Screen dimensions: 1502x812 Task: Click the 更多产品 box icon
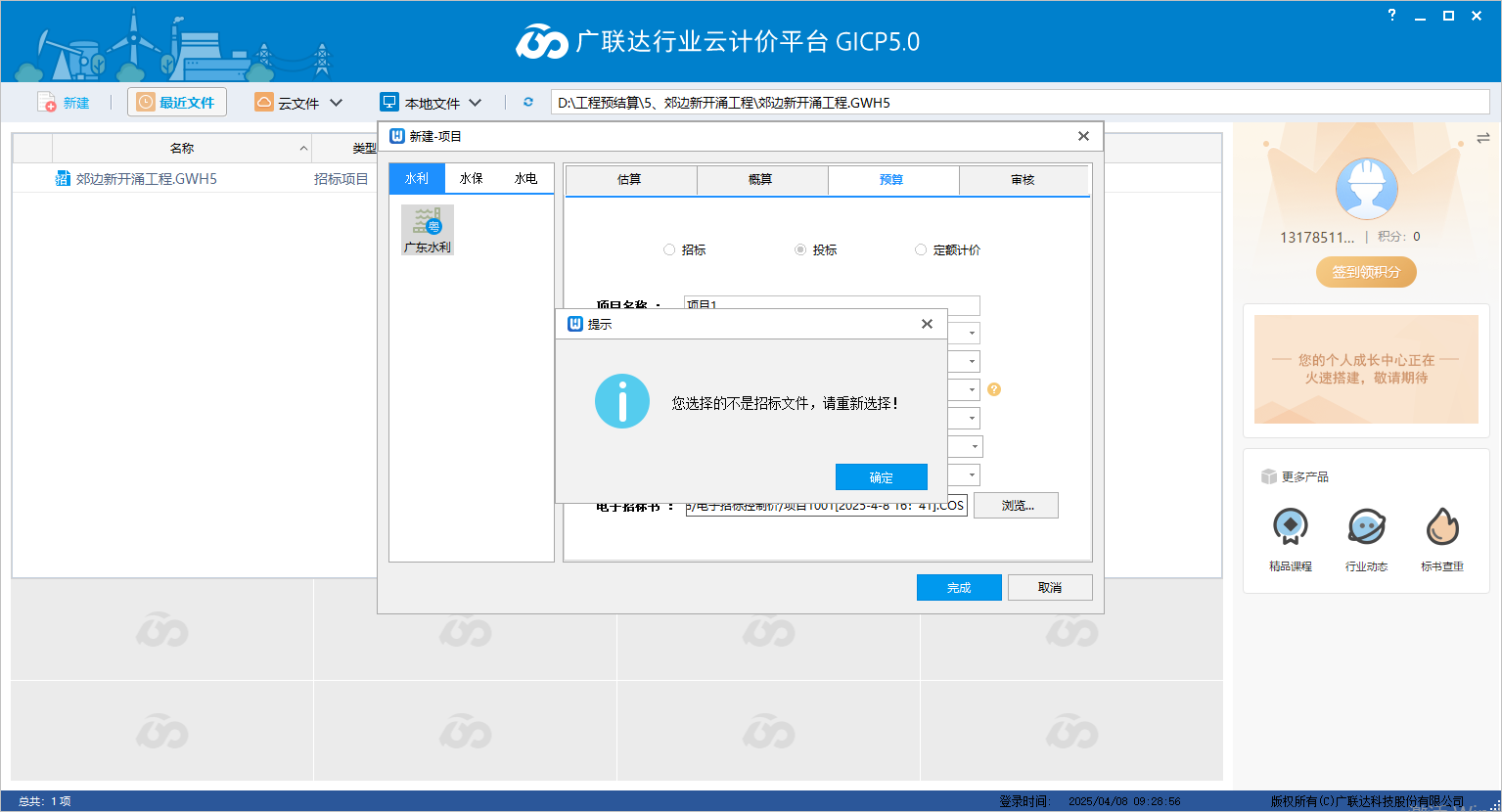(x=1269, y=476)
